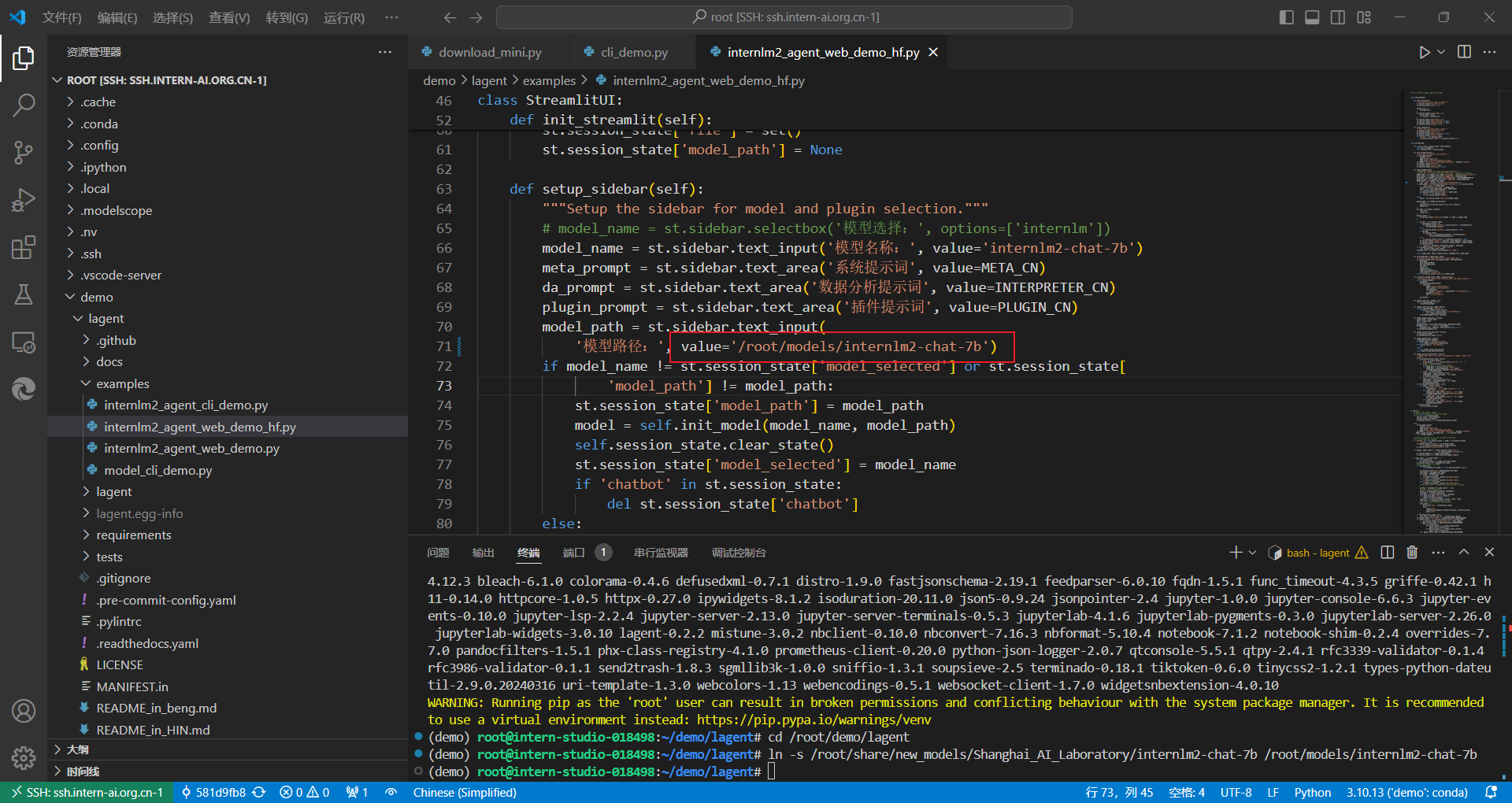Open the Remote Explorer view
Screen dimensions: 1512x803
click(x=24, y=342)
